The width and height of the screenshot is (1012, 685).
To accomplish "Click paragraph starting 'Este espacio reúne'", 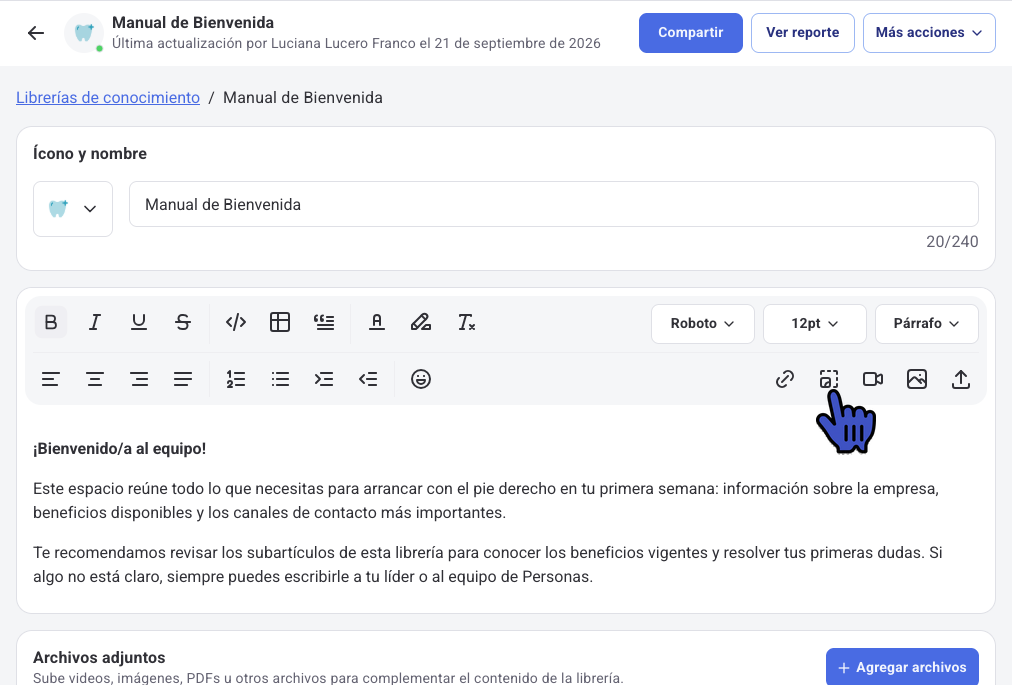I will (485, 500).
